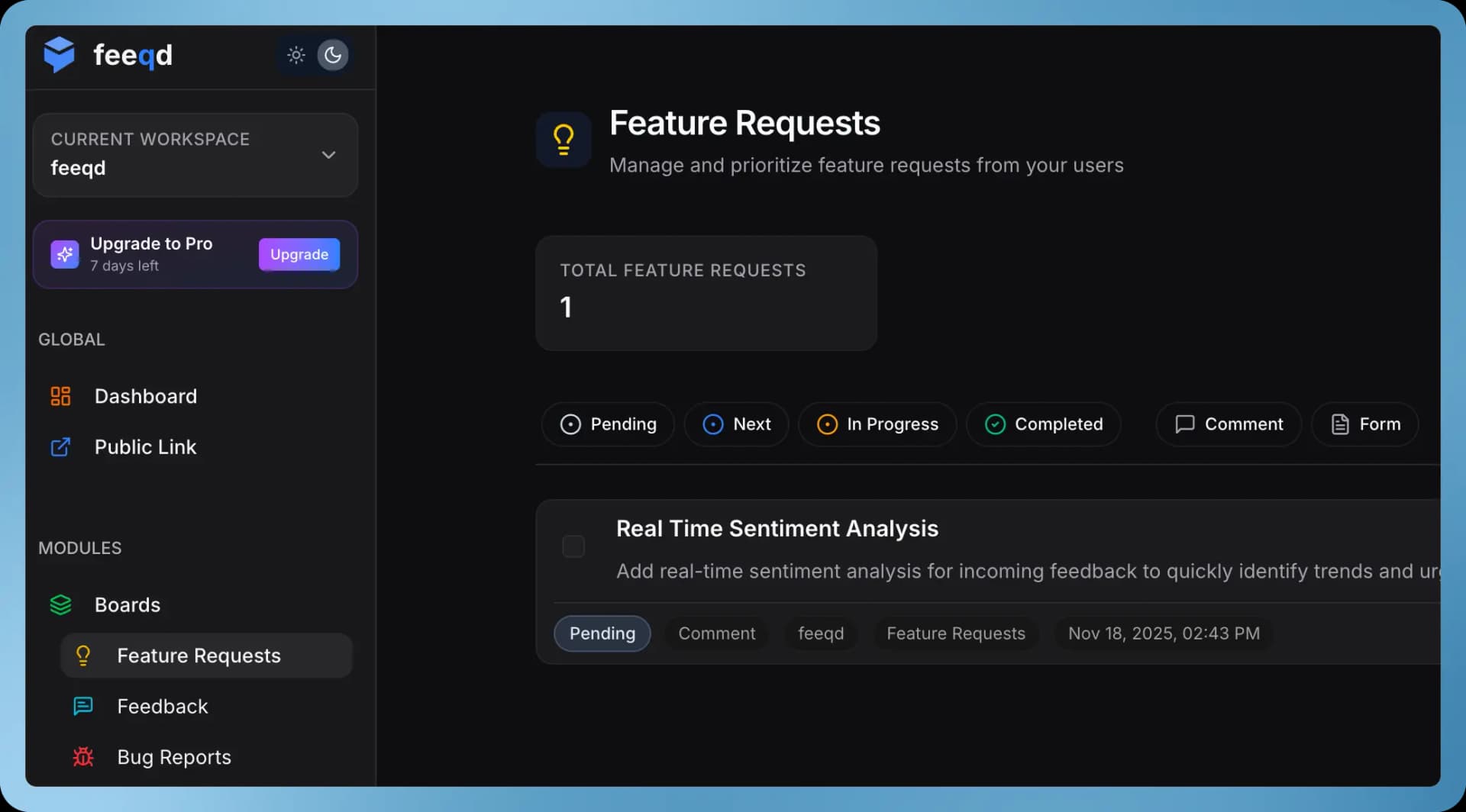The height and width of the screenshot is (812, 1466).
Task: Click the Feedback chat icon in sidebar
Action: 83,706
